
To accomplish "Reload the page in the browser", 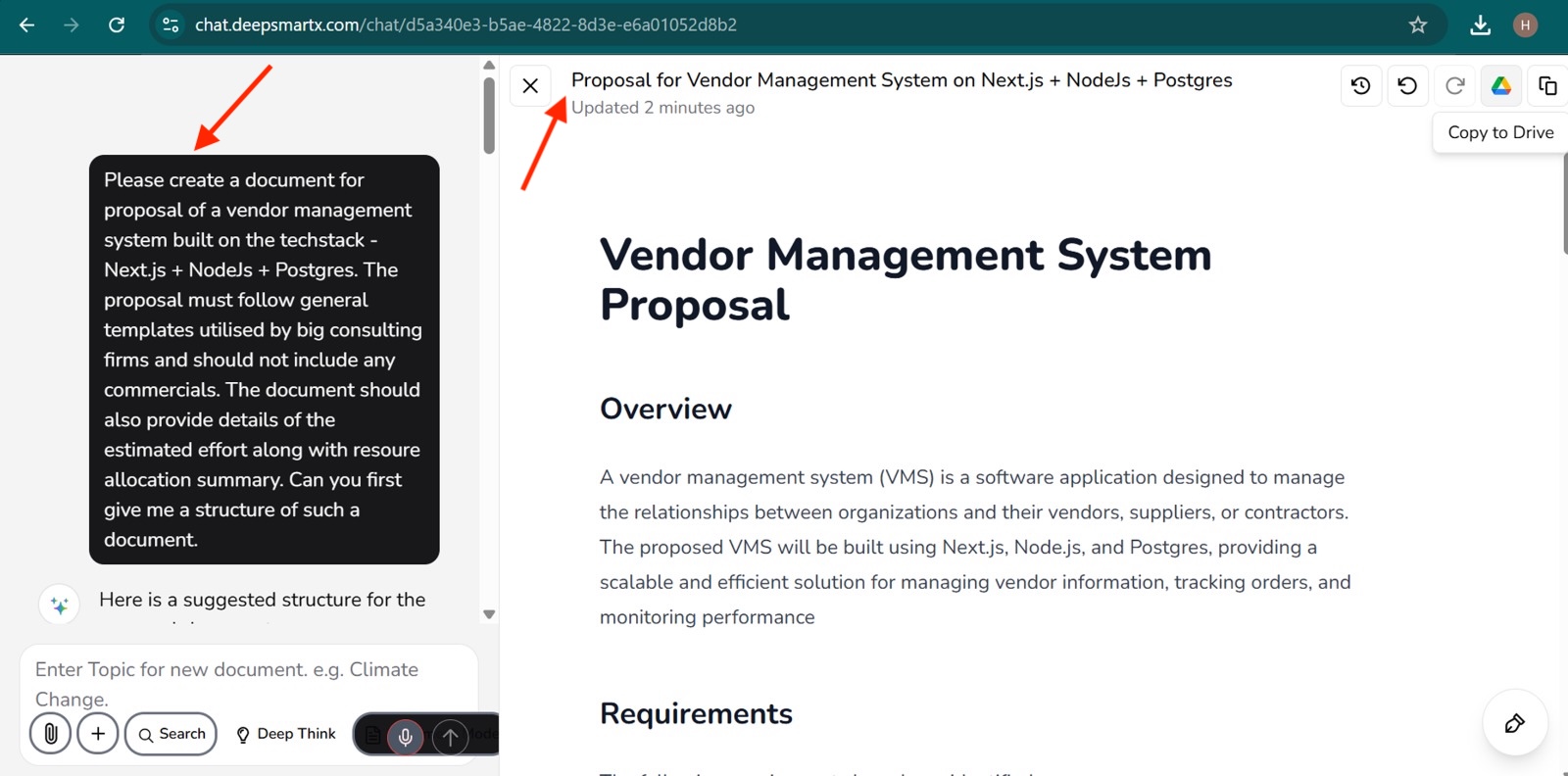I will coord(117,25).
